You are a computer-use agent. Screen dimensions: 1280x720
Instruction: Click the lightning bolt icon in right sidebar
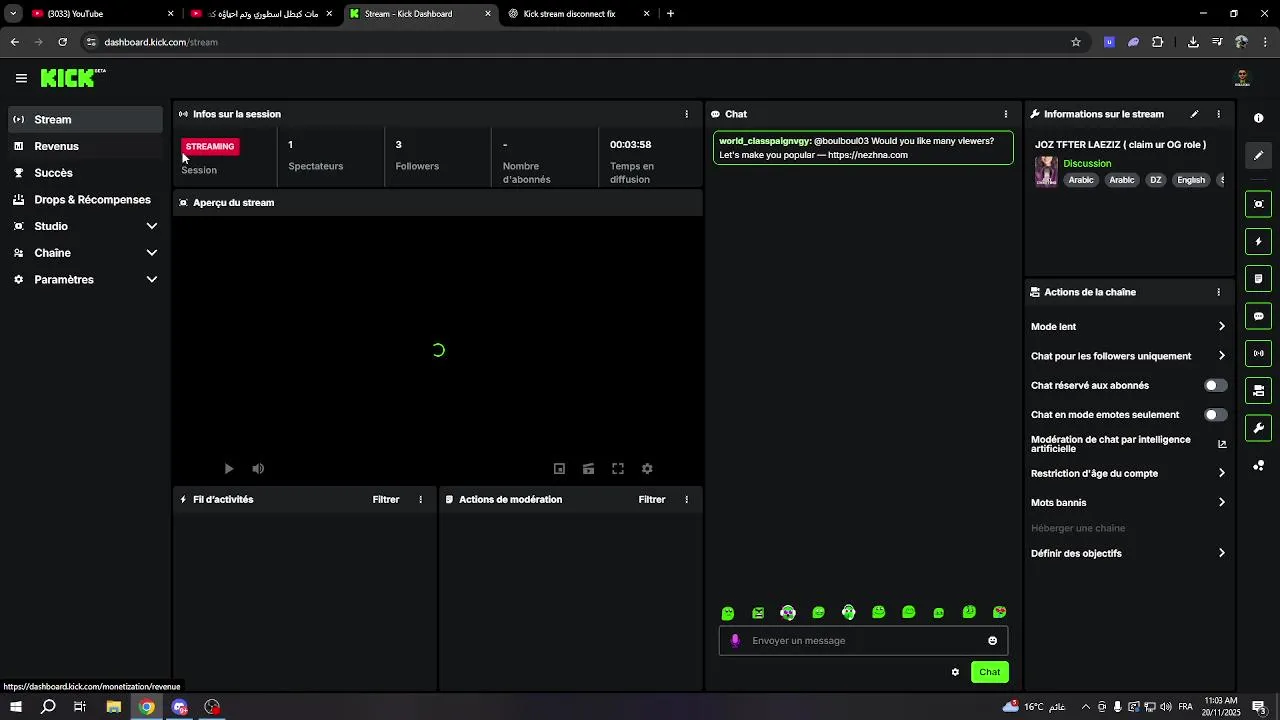pos(1258,241)
